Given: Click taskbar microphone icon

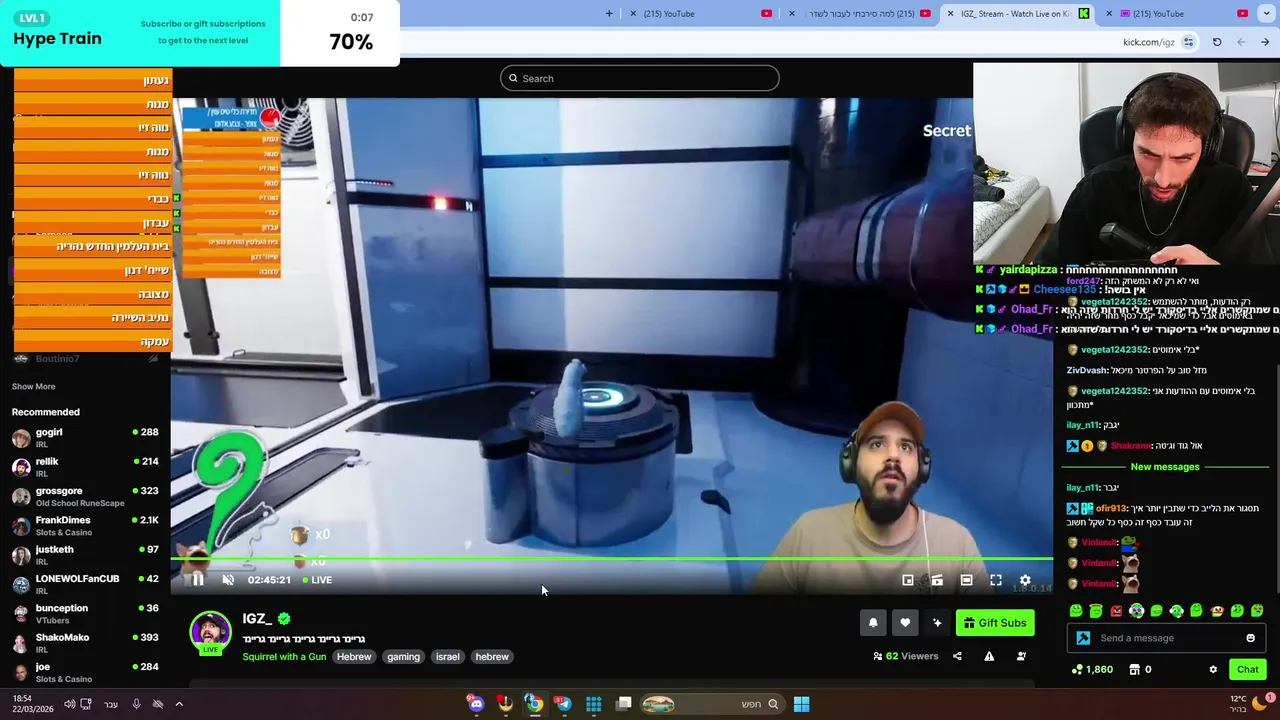Looking at the screenshot, I should click(x=137, y=704).
